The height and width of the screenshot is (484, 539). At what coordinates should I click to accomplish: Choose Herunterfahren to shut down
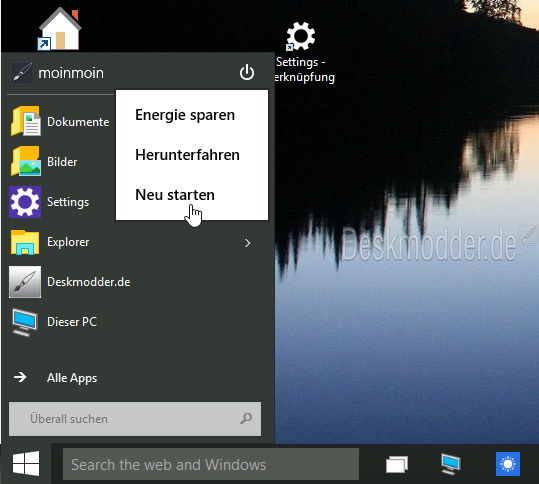187,155
